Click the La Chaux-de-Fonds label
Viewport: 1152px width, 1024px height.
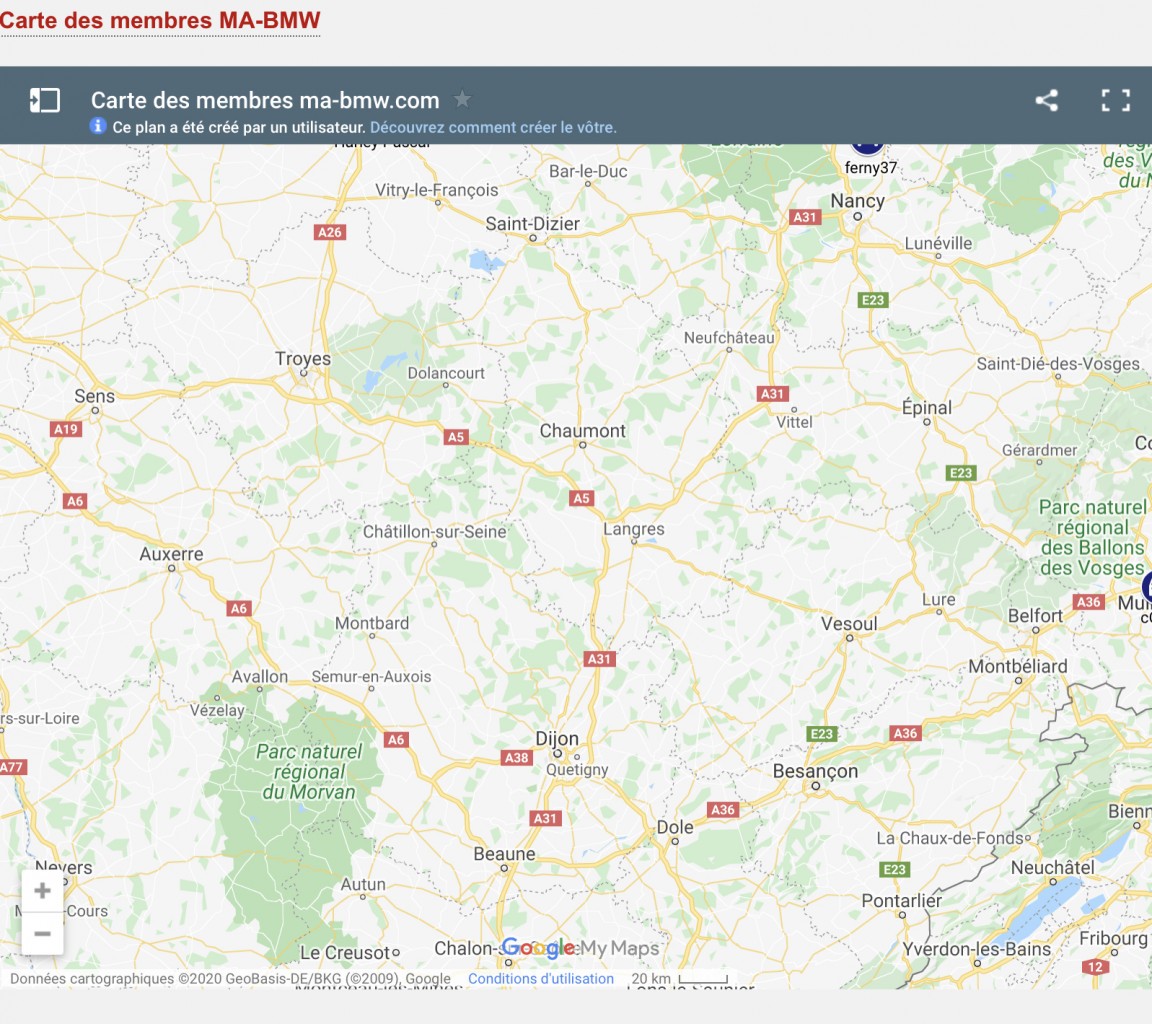point(949,838)
